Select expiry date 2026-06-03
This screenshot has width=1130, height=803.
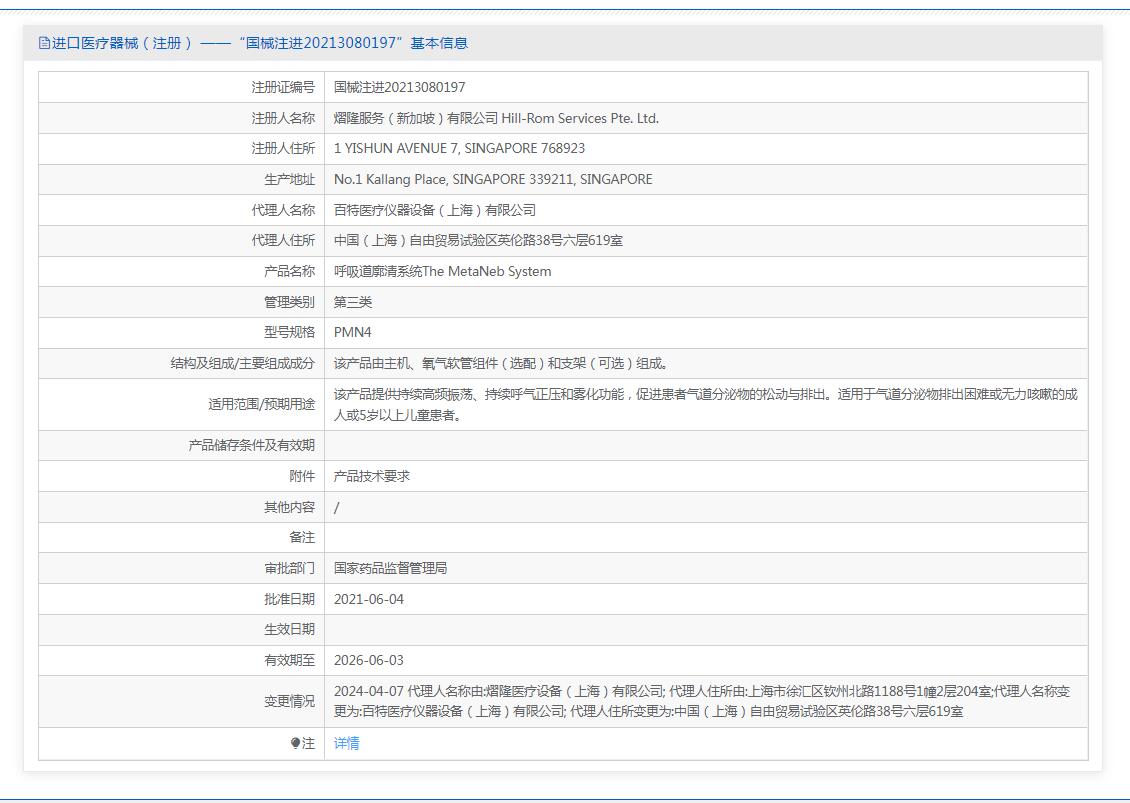pos(369,660)
